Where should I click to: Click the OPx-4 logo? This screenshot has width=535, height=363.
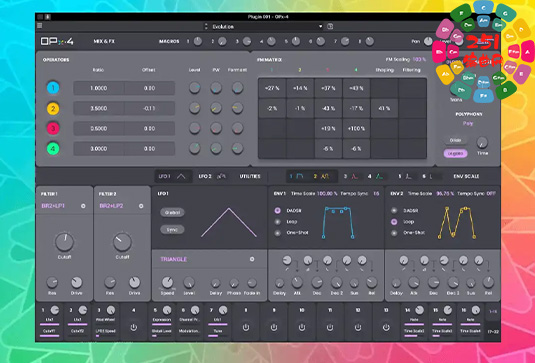tap(57, 41)
